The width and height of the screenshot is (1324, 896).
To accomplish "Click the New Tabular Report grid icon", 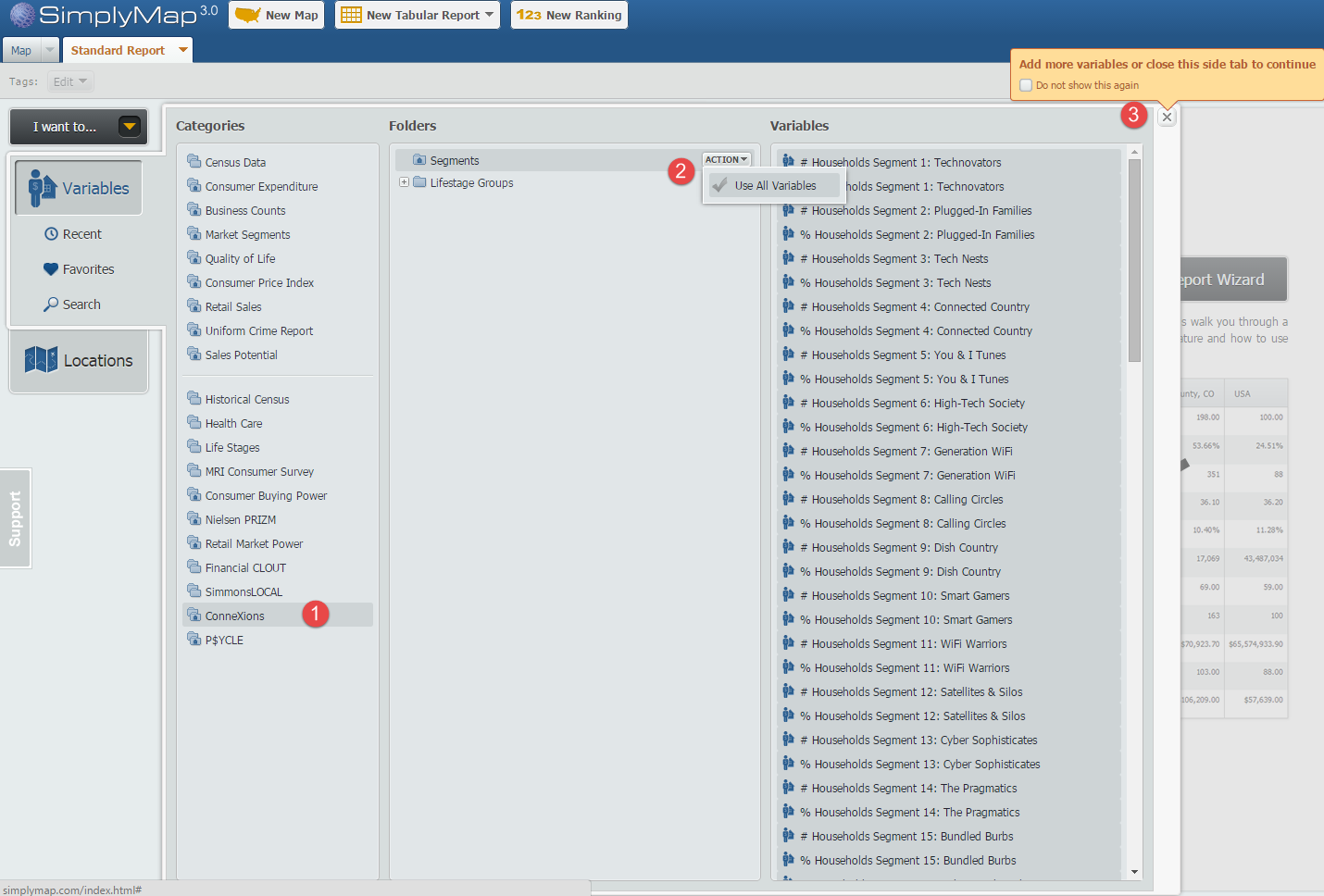I will (351, 15).
